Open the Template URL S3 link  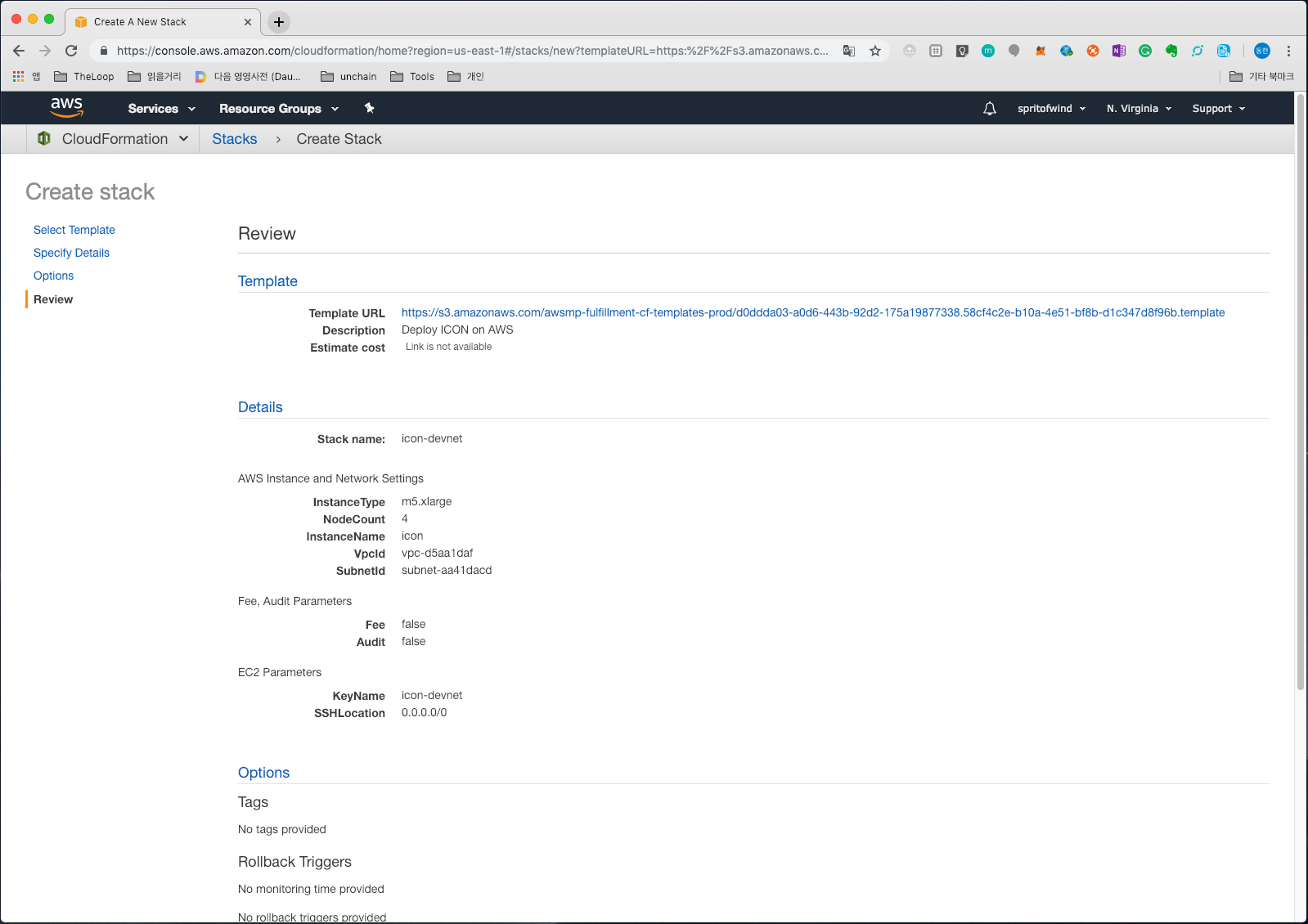pyautogui.click(x=813, y=312)
